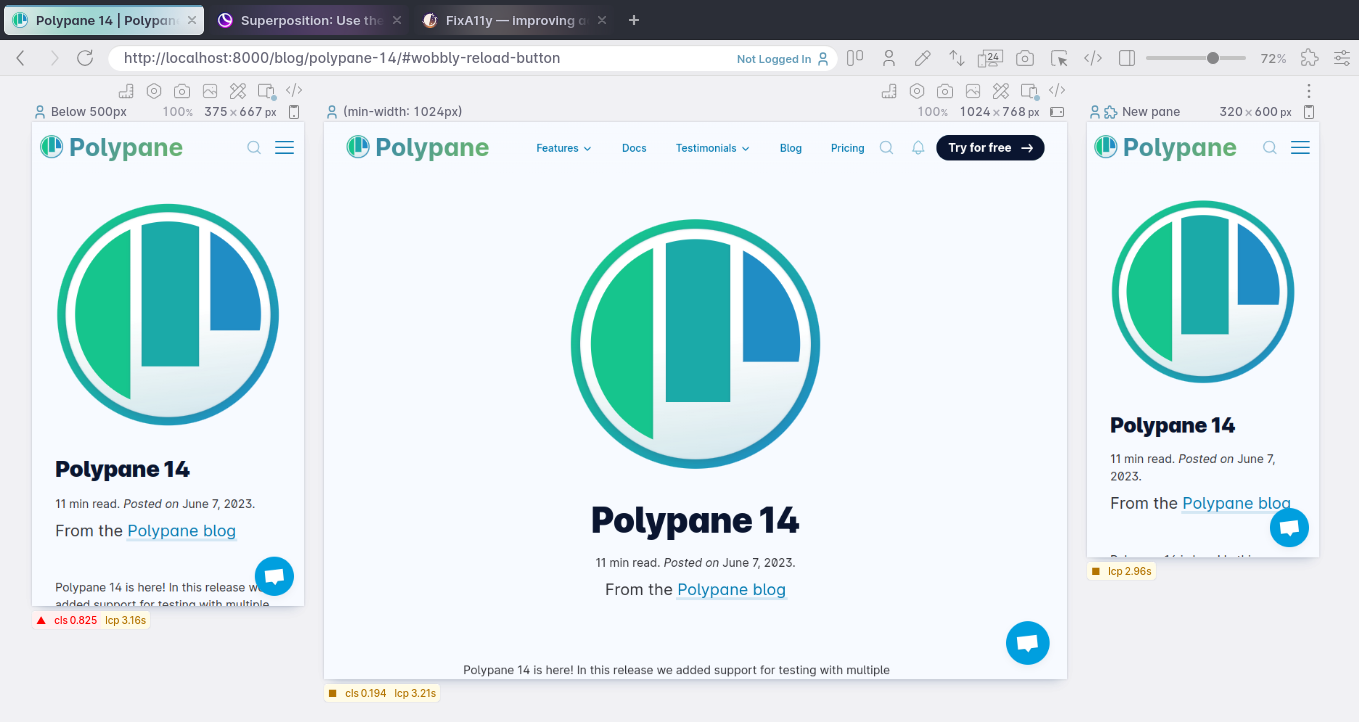Open the three-dot menu above New pane
The width and height of the screenshot is (1359, 722).
[x=1309, y=91]
